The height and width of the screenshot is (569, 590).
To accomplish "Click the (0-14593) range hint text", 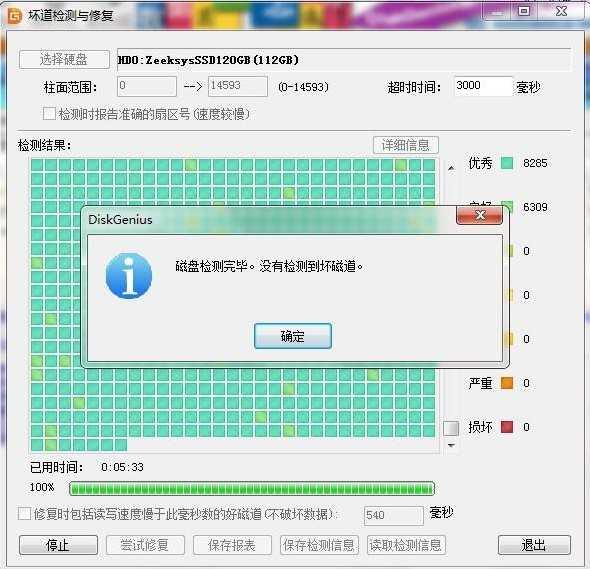I will point(303,87).
